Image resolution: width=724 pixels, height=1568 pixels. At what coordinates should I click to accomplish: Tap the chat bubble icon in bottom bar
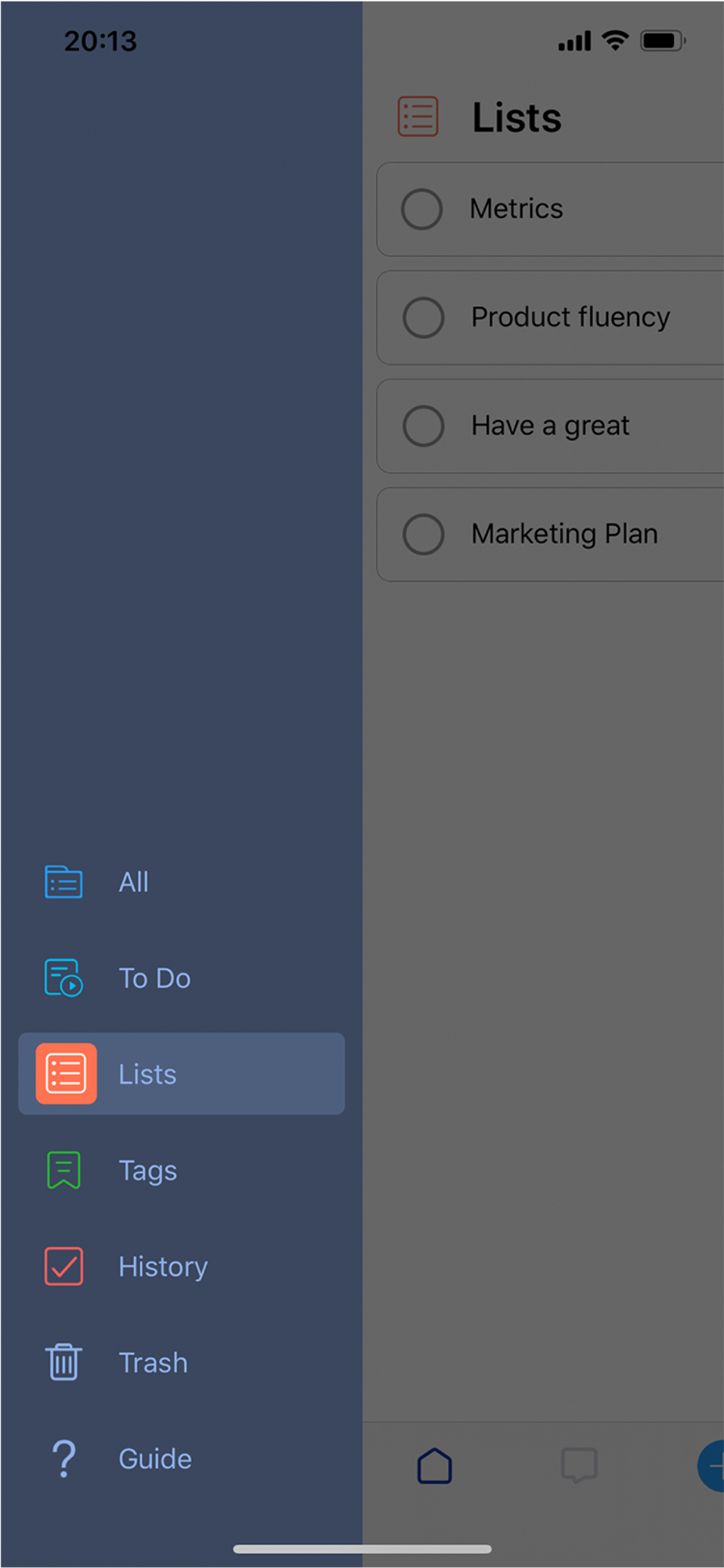coord(579,1465)
